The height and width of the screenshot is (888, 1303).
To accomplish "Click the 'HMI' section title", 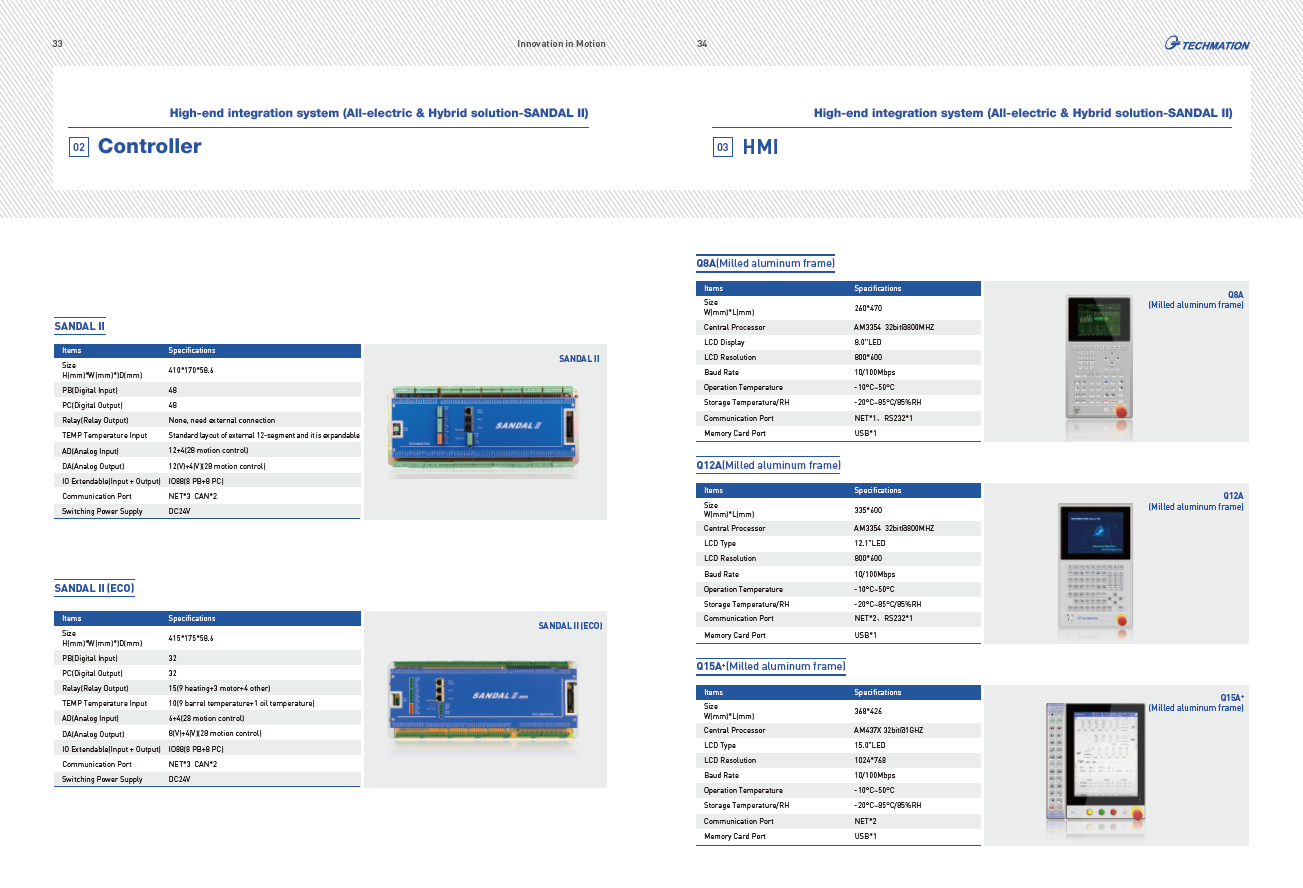I will tap(760, 147).
